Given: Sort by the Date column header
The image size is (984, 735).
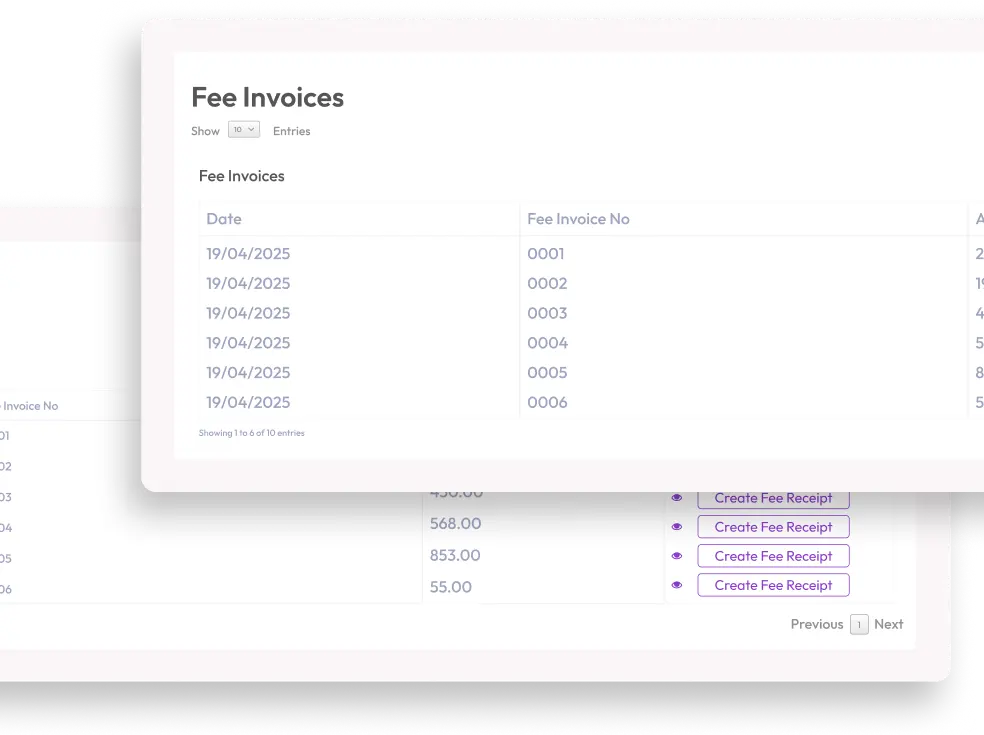Looking at the screenshot, I should click(x=224, y=218).
